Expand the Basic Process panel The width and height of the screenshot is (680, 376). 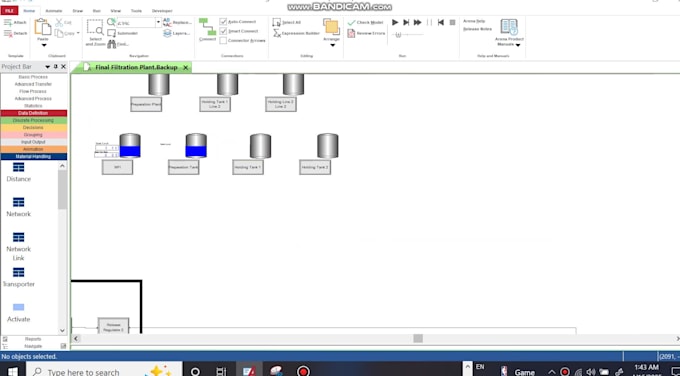coord(33,77)
